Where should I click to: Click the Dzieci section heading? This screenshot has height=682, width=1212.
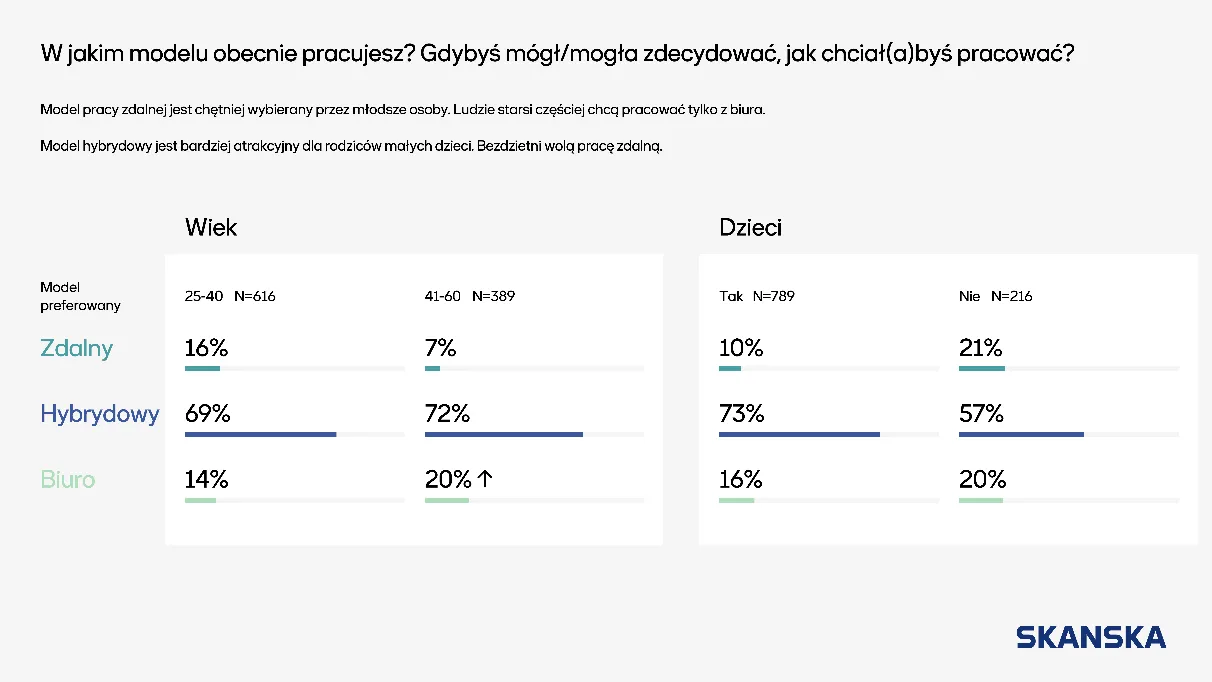click(x=750, y=227)
